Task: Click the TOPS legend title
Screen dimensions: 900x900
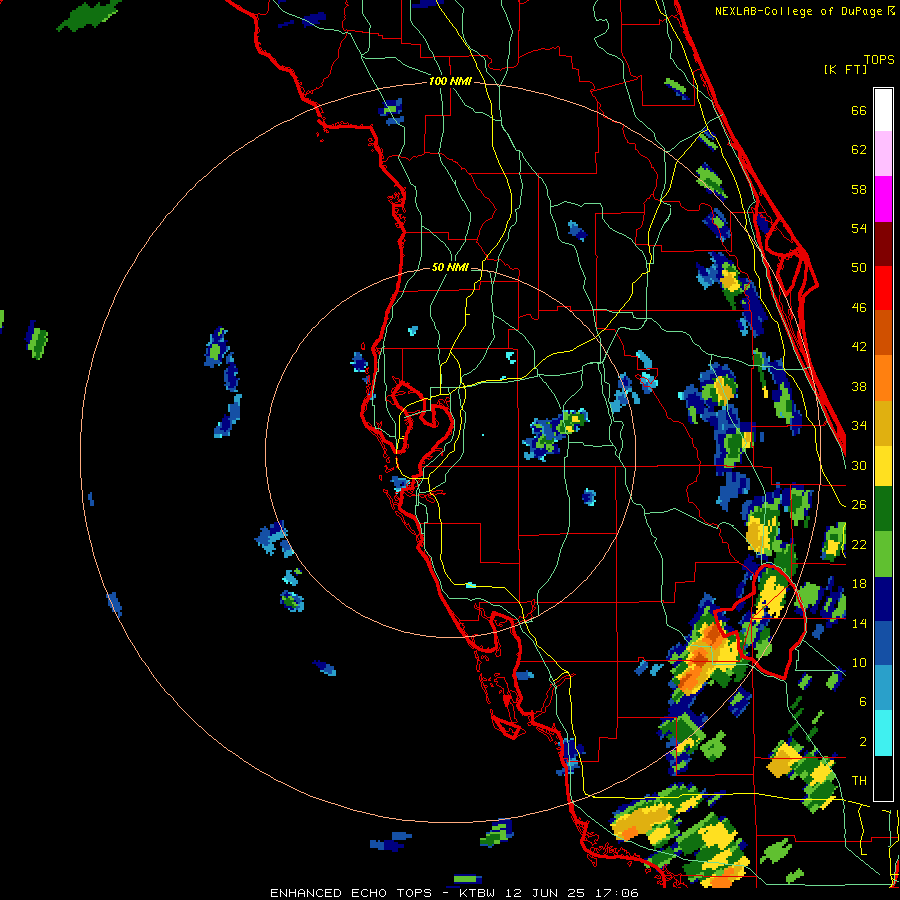Action: 879,59
